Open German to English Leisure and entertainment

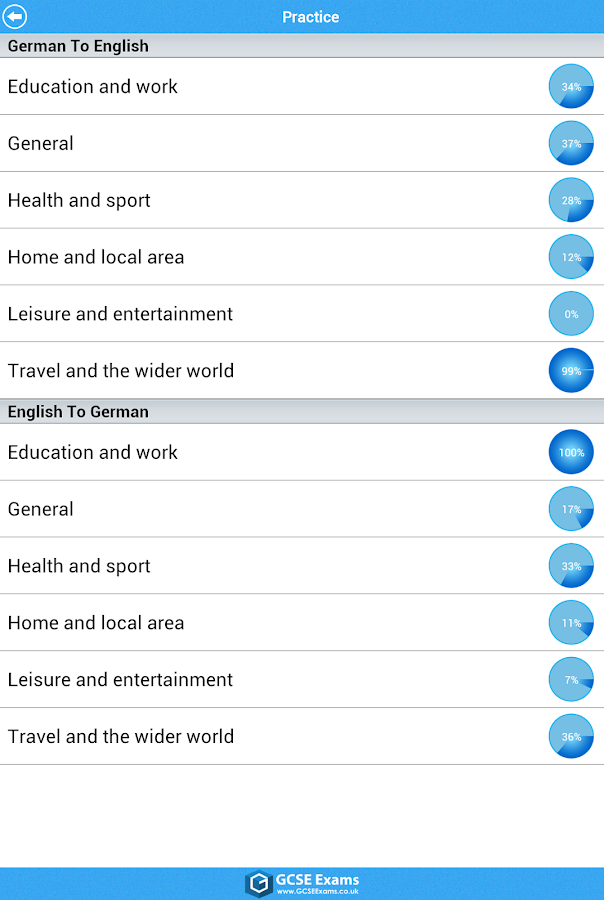pyautogui.click(x=120, y=314)
